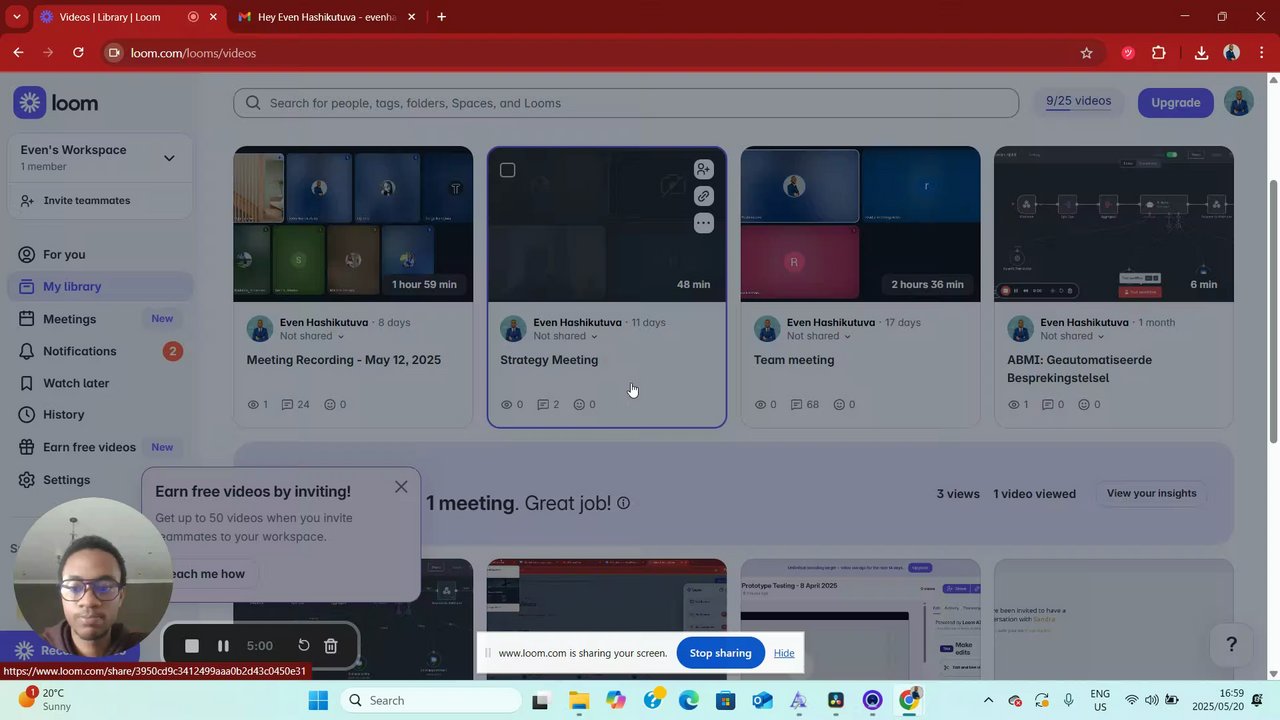Click View your insights
The height and width of the screenshot is (720, 1280).
[x=1151, y=493]
